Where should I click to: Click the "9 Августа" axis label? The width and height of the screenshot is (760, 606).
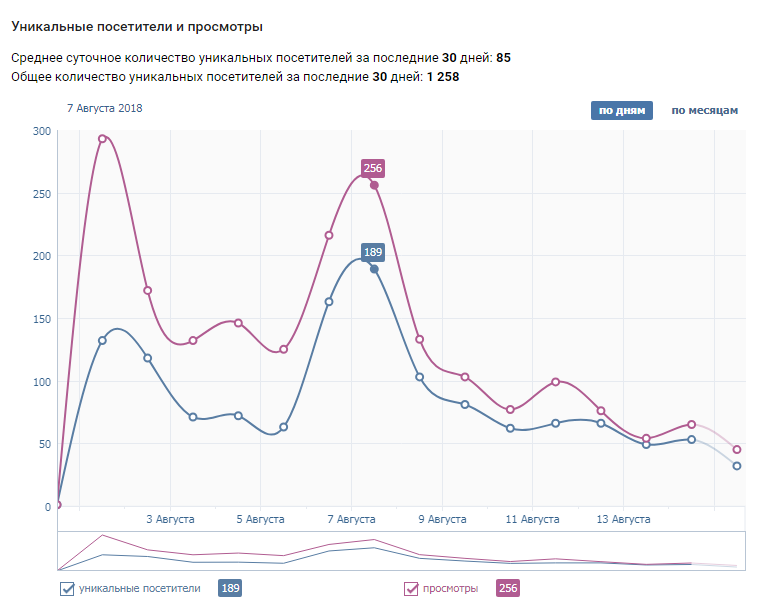442,519
